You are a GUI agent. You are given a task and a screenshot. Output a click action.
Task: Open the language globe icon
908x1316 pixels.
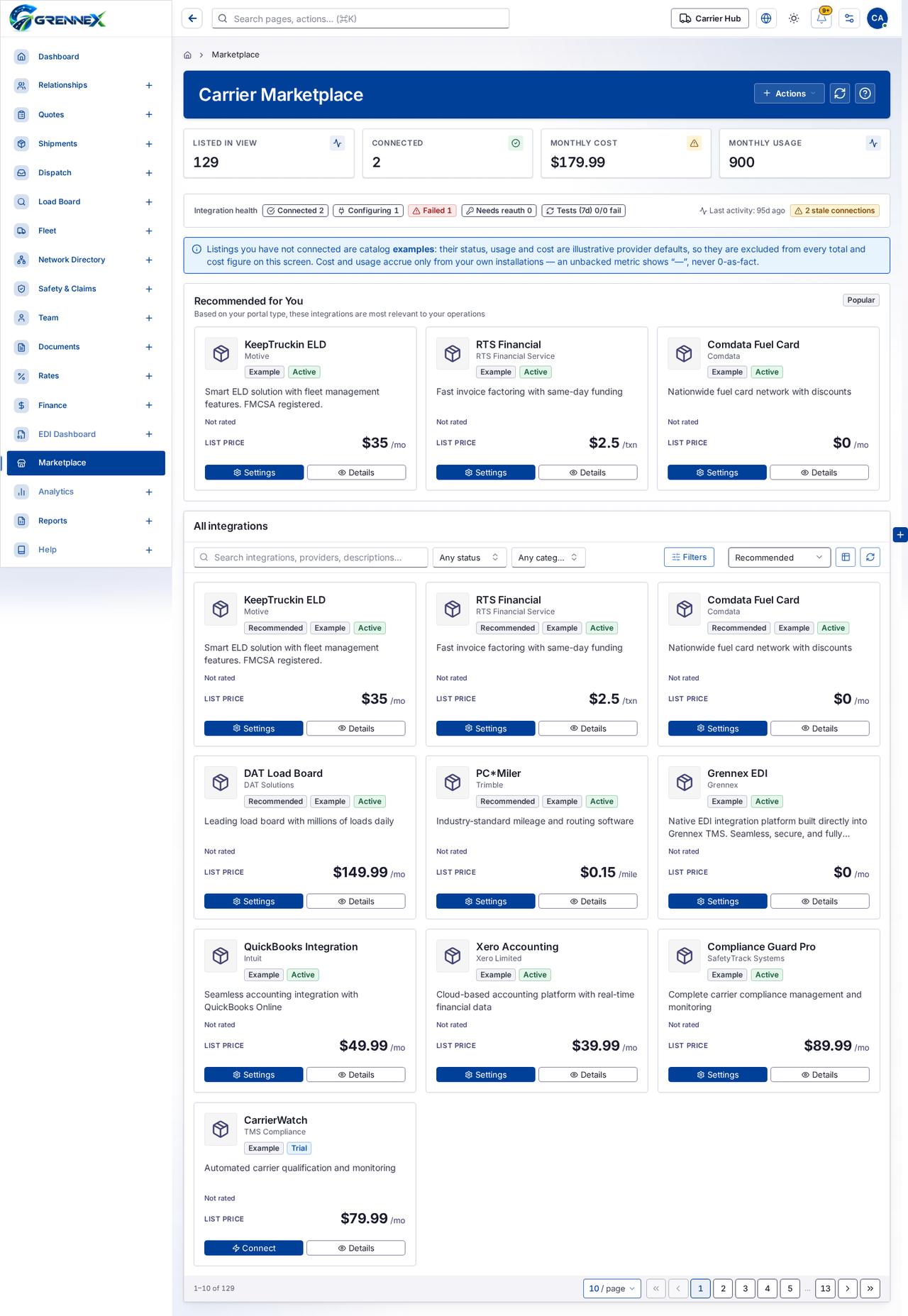[x=766, y=18]
